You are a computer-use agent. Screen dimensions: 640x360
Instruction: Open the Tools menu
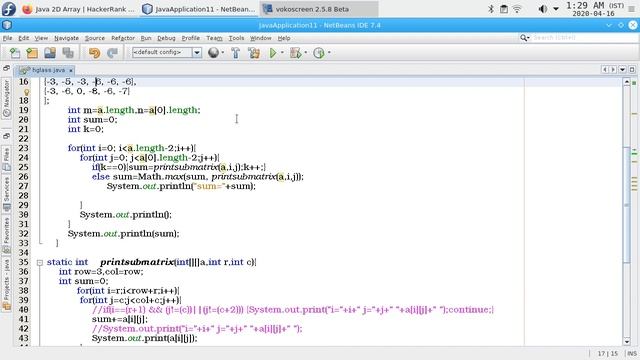(236, 38)
